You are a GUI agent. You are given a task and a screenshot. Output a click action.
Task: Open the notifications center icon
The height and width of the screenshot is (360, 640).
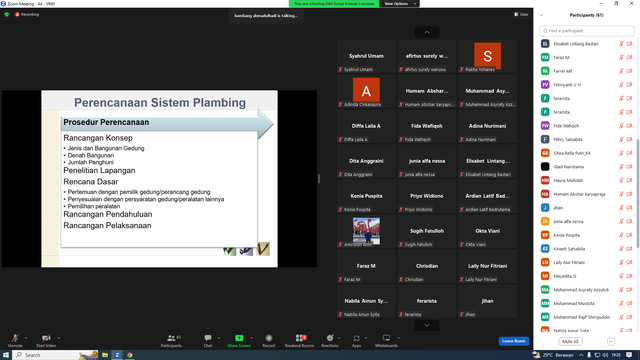coord(629,355)
